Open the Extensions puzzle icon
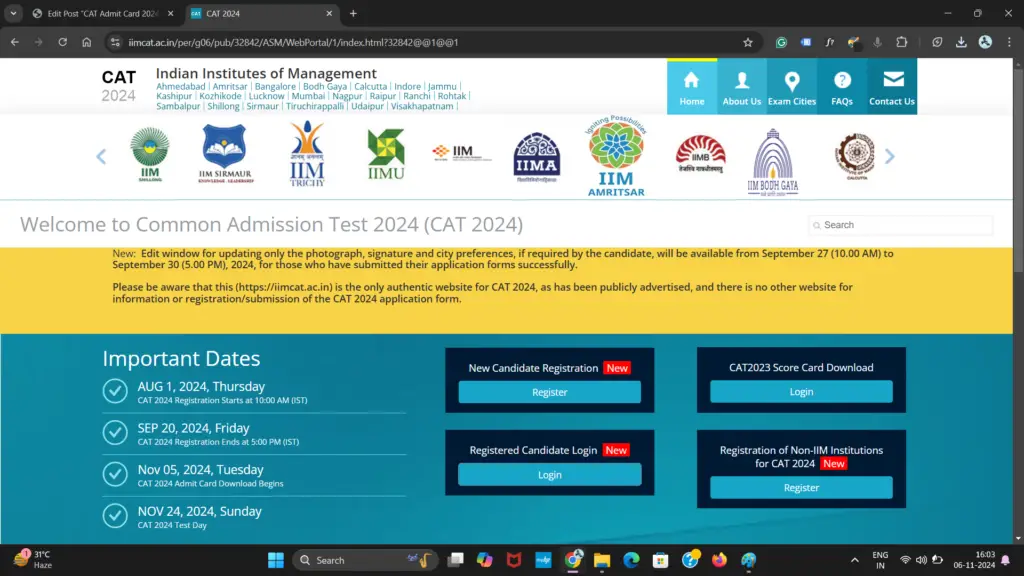This screenshot has width=1024, height=576. coord(902,42)
